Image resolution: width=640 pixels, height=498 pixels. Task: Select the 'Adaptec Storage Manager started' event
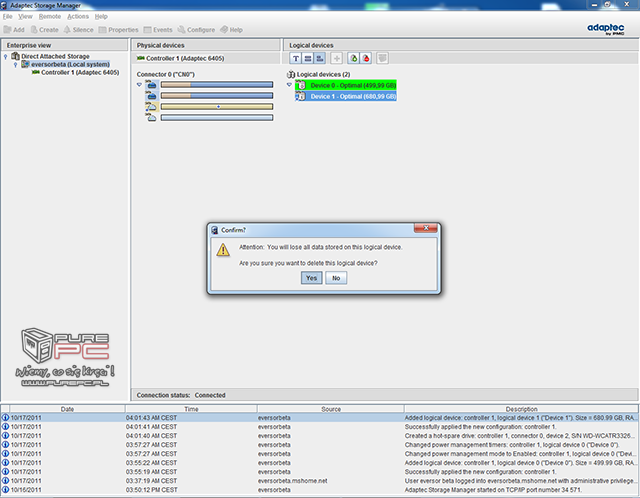tap(320, 489)
